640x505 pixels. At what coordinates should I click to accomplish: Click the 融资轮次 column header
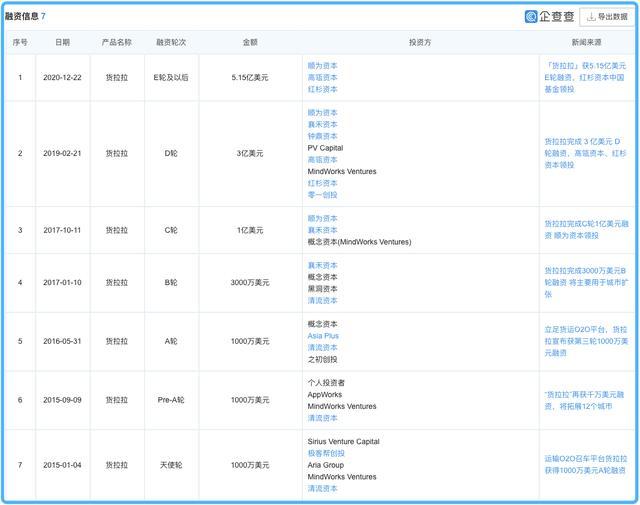pyautogui.click(x=171, y=42)
